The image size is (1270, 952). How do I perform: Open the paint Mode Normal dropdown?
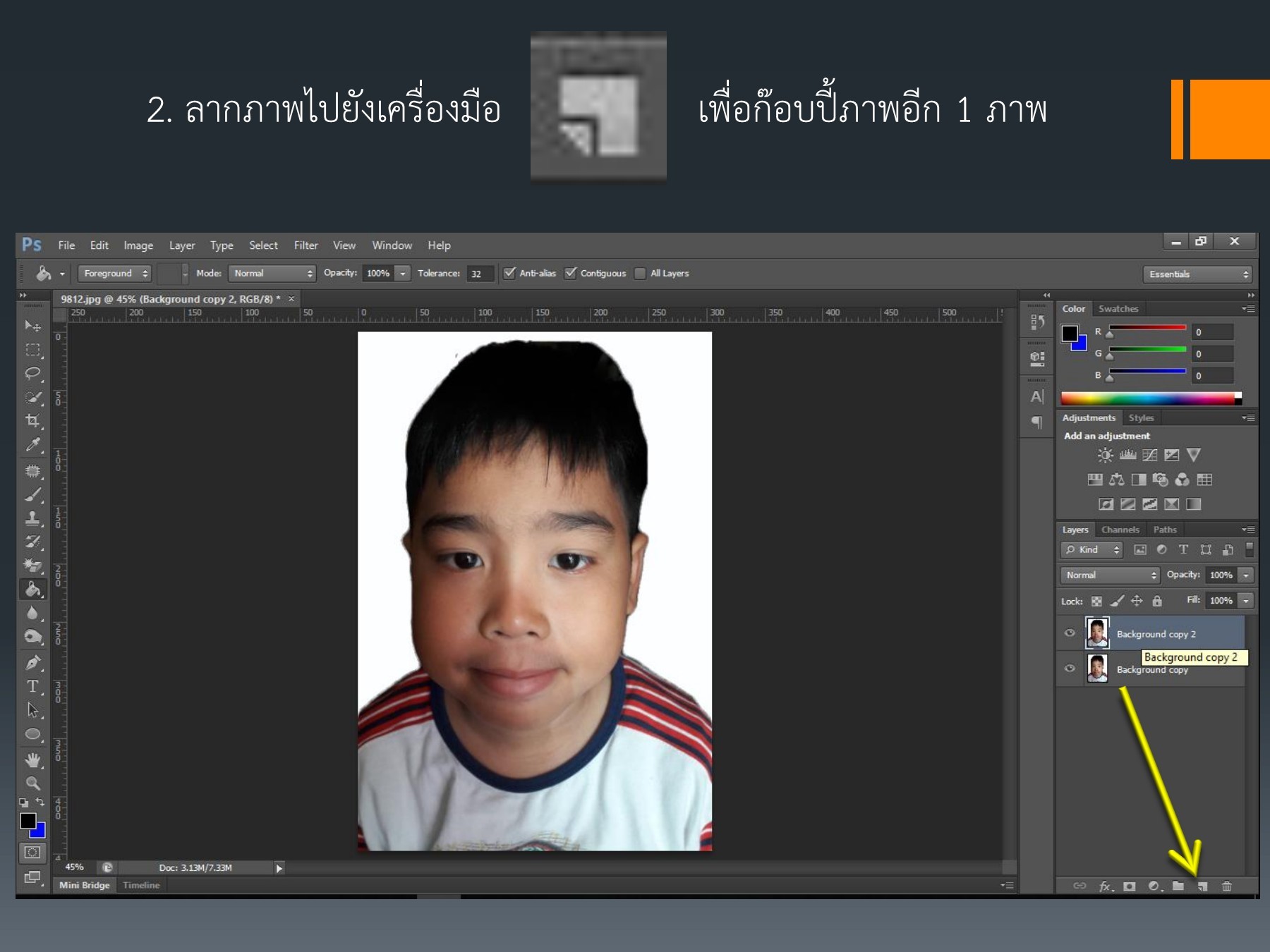(x=272, y=274)
